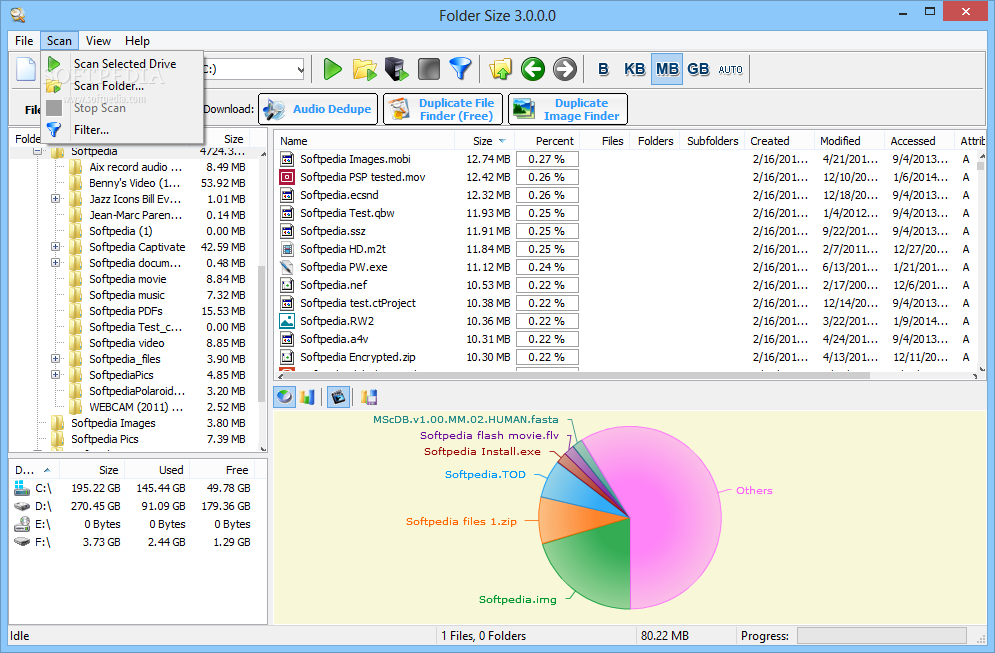This screenshot has width=995, height=653.
Task: Open the View menu
Action: tap(98, 41)
